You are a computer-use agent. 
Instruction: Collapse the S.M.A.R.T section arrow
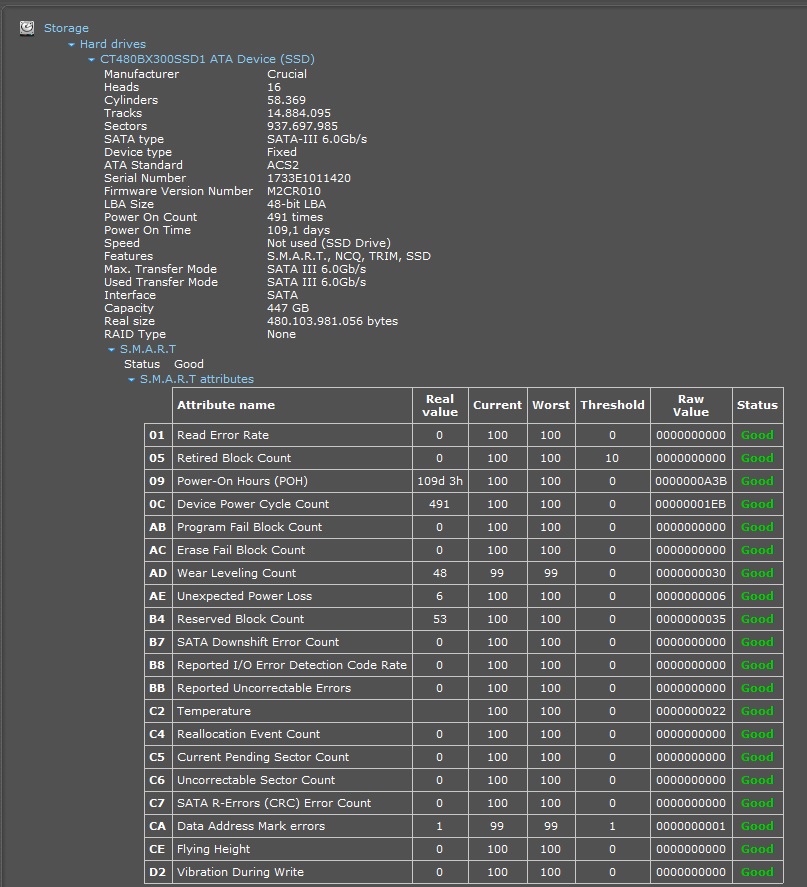click(111, 350)
